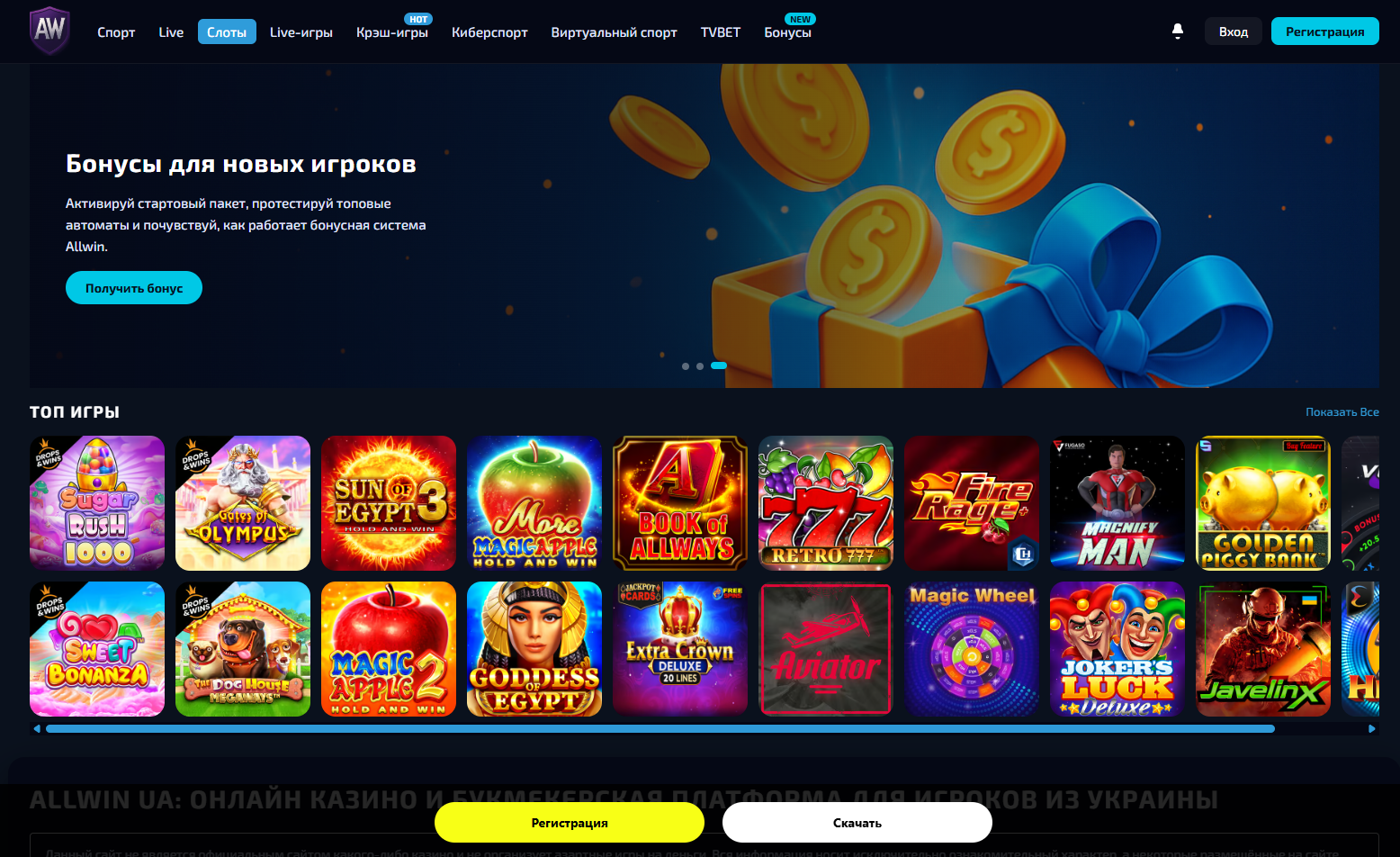Screen dimensions: 1400x857
Task: Open Gates of Olympus game tile
Action: (243, 503)
